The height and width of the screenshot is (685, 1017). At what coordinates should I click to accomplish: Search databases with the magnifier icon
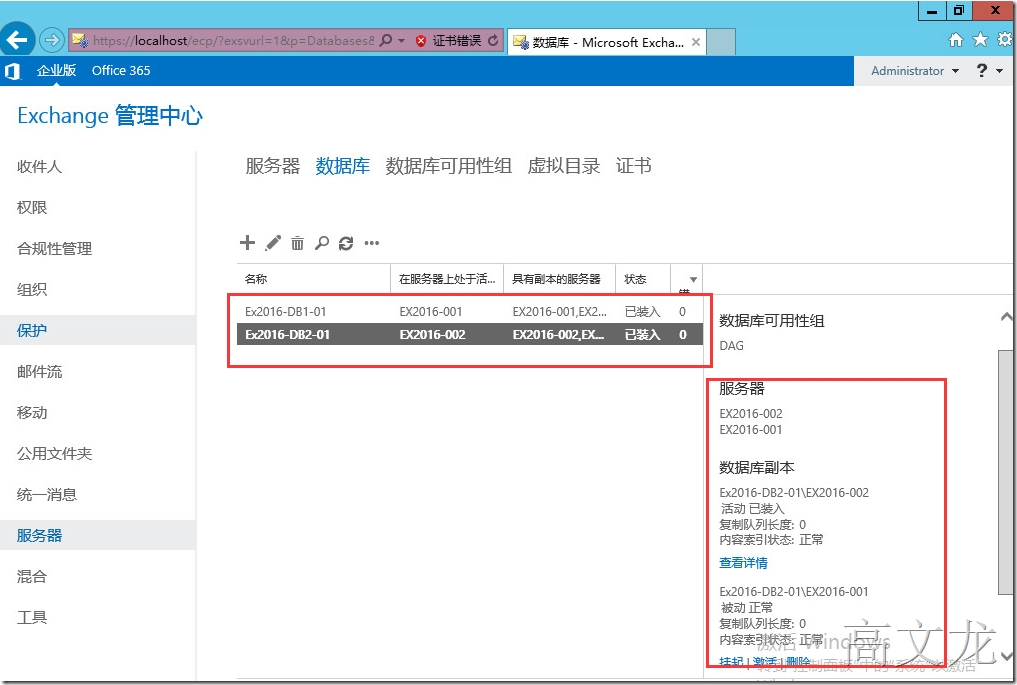coord(322,243)
